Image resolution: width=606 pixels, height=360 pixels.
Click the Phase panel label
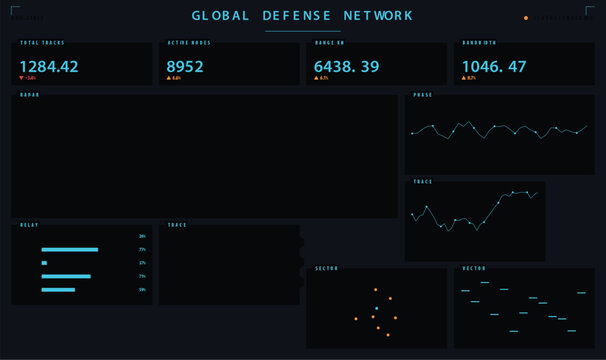coord(423,95)
